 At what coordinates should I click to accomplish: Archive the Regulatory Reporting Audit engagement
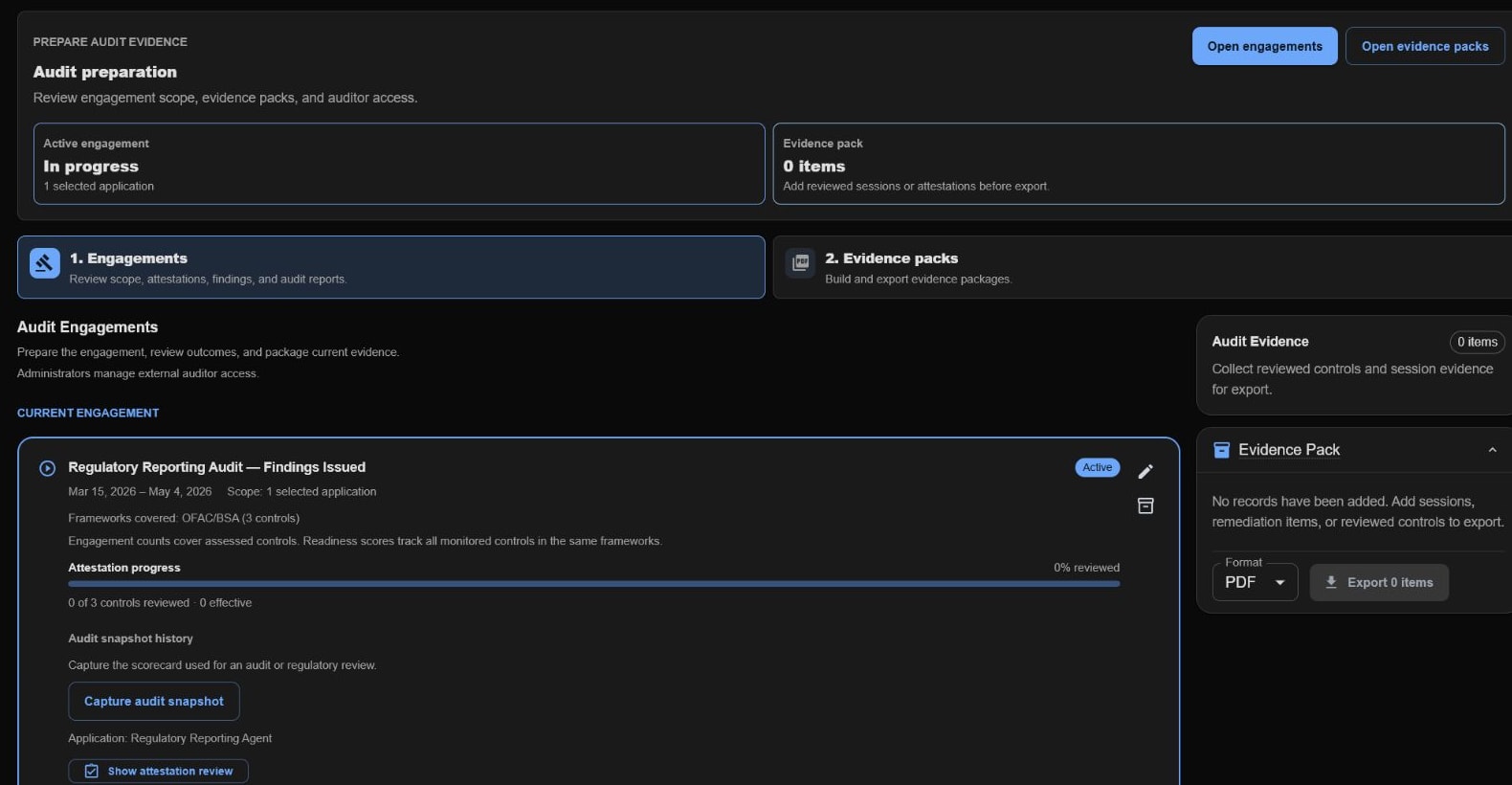click(1145, 505)
